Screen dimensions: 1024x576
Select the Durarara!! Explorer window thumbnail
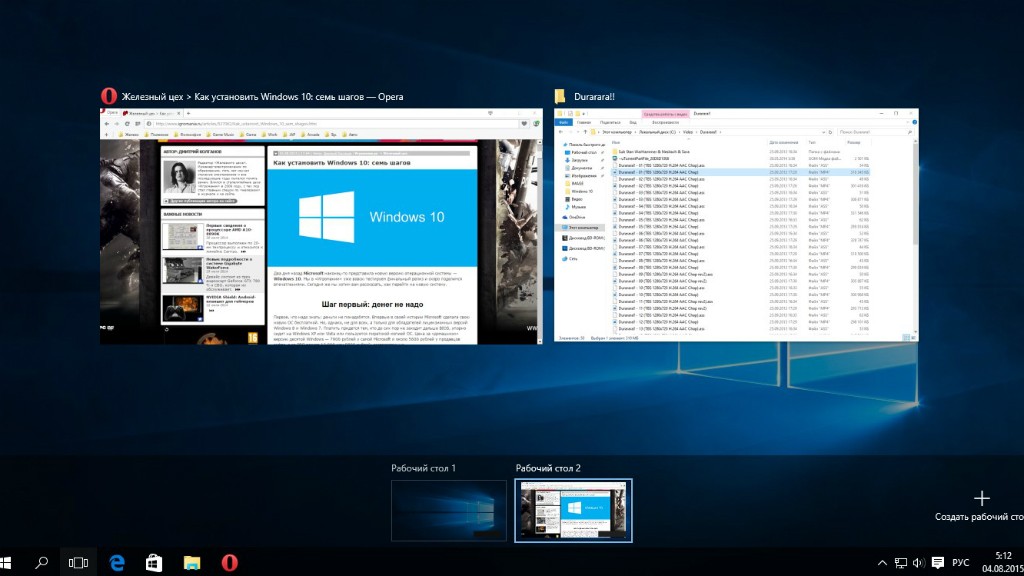point(736,225)
